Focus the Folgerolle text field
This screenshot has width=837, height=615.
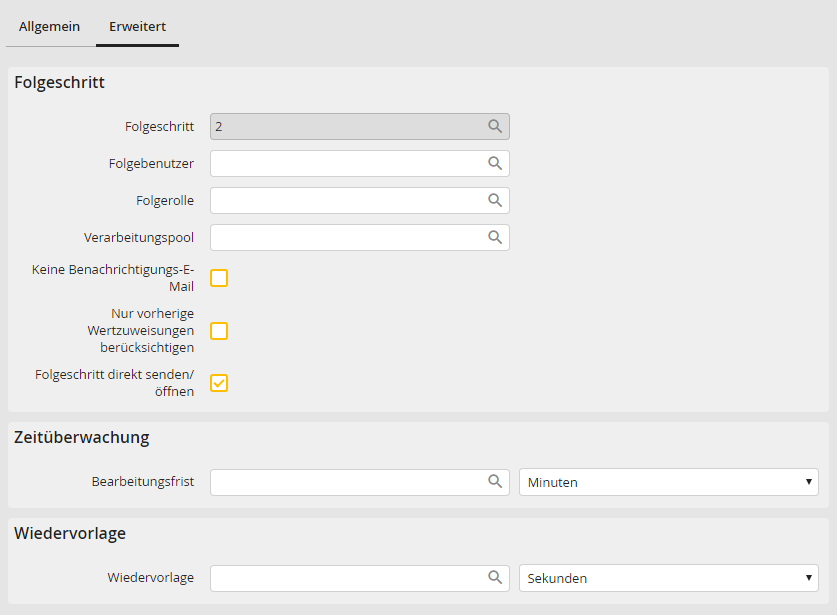pos(346,201)
